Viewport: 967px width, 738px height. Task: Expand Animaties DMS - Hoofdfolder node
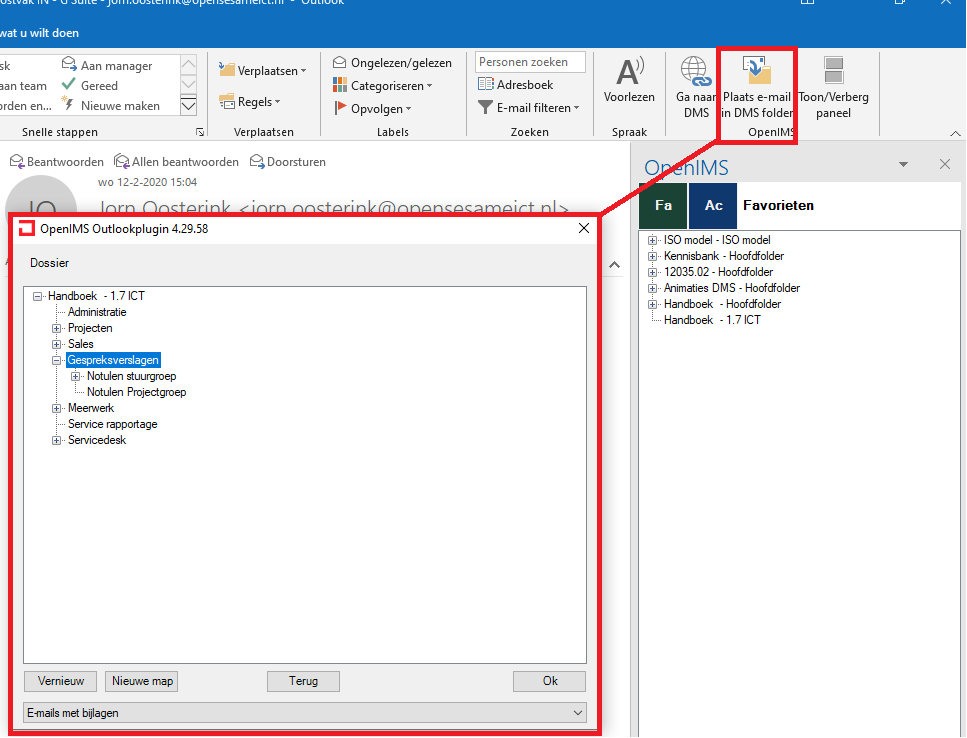pyautogui.click(x=652, y=288)
